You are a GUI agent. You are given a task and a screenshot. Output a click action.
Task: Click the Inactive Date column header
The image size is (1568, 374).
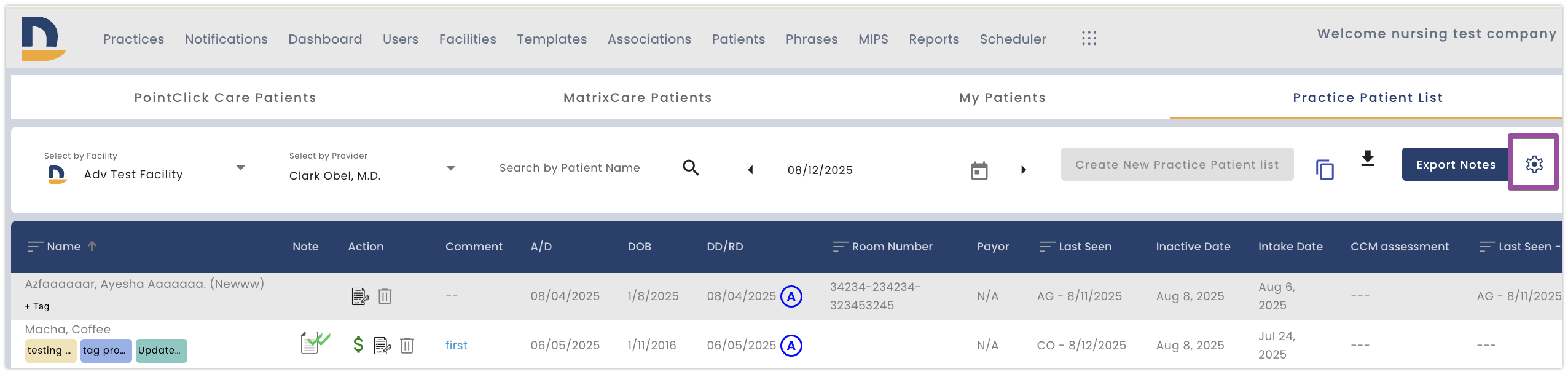click(x=1193, y=247)
